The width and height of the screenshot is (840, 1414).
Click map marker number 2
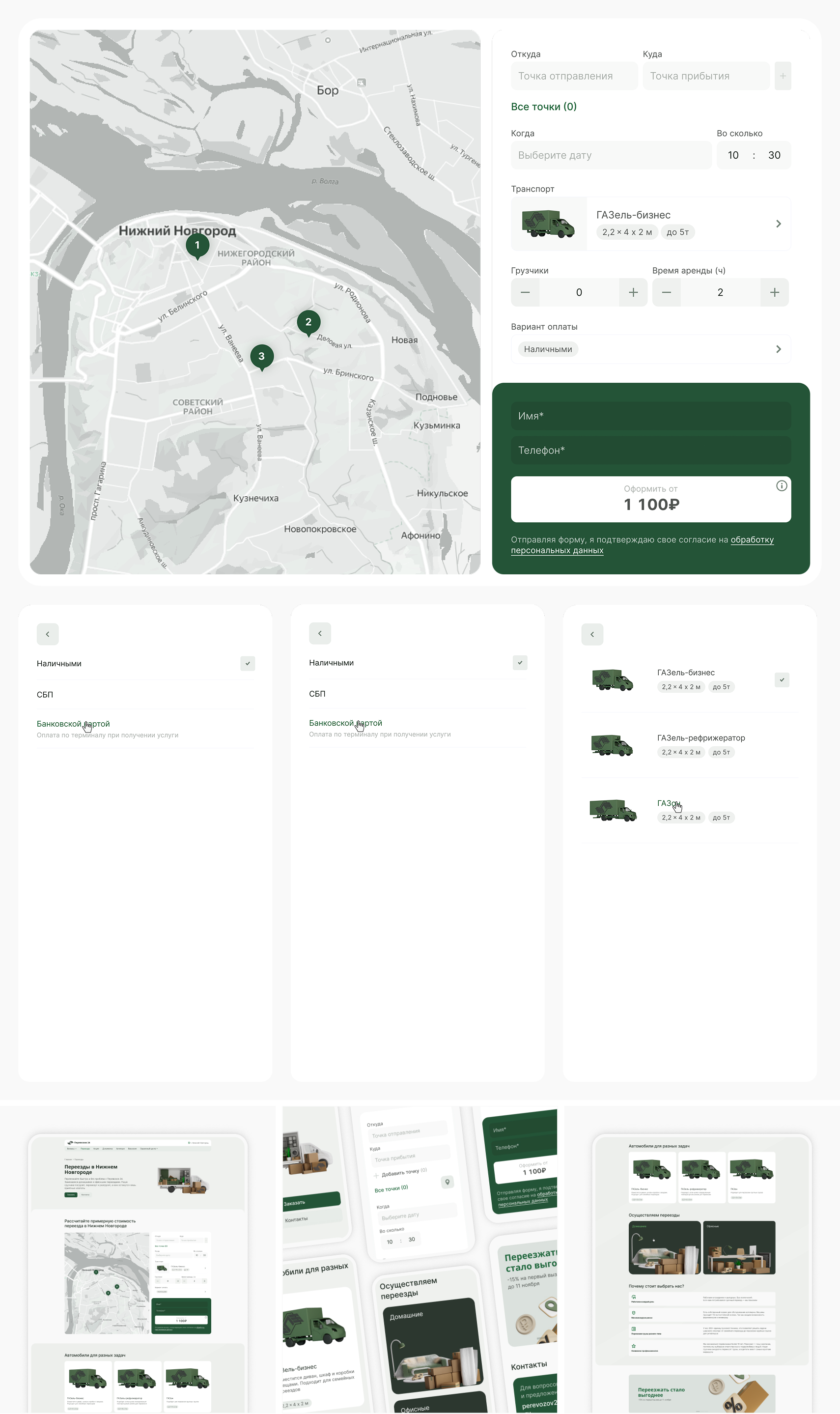point(308,321)
